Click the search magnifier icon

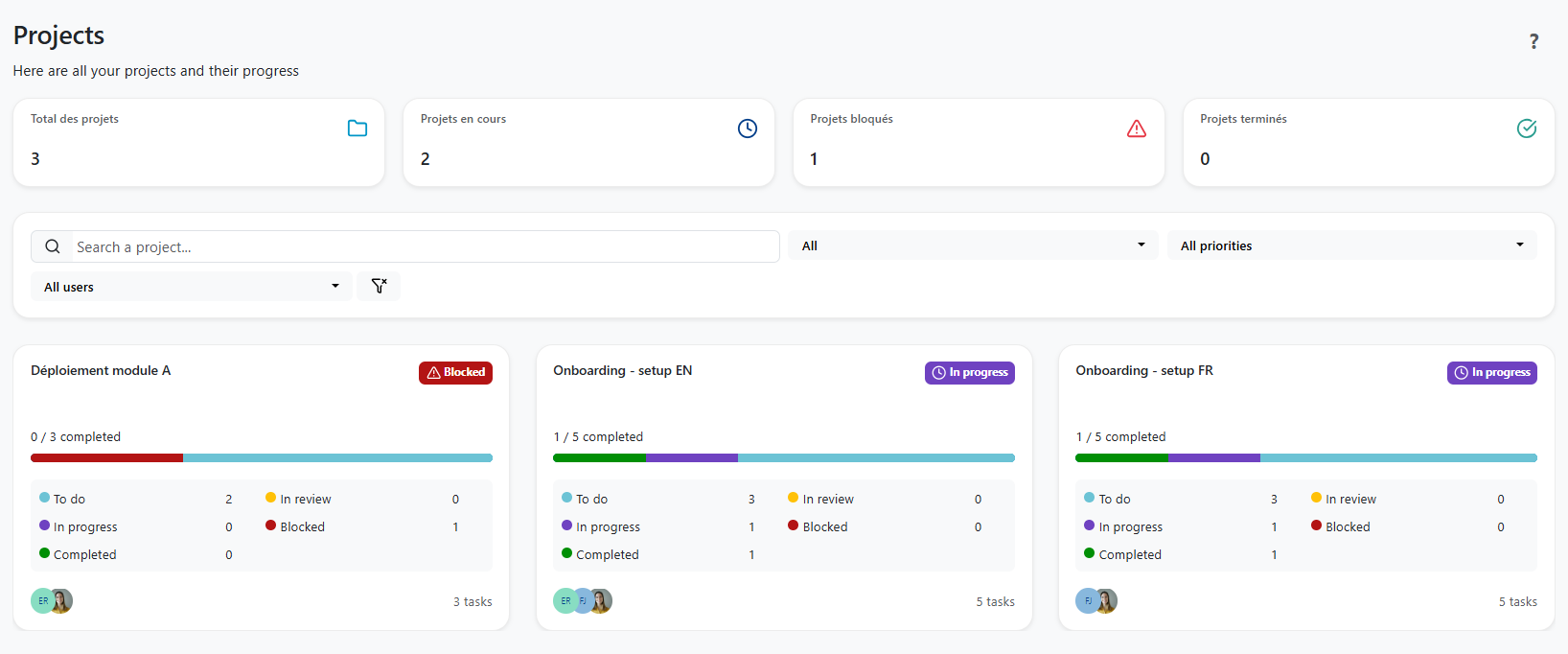53,246
